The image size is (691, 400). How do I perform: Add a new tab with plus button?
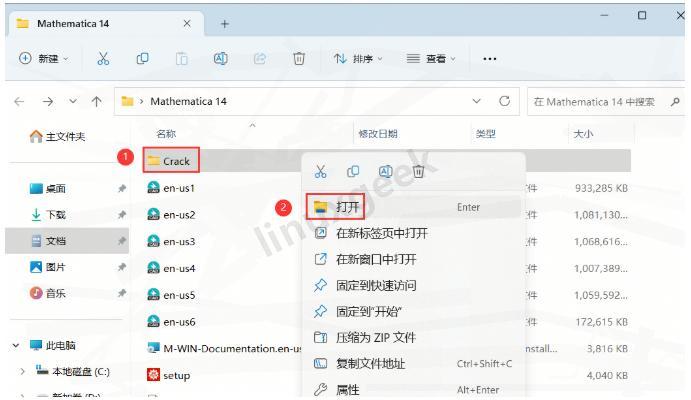click(x=224, y=24)
